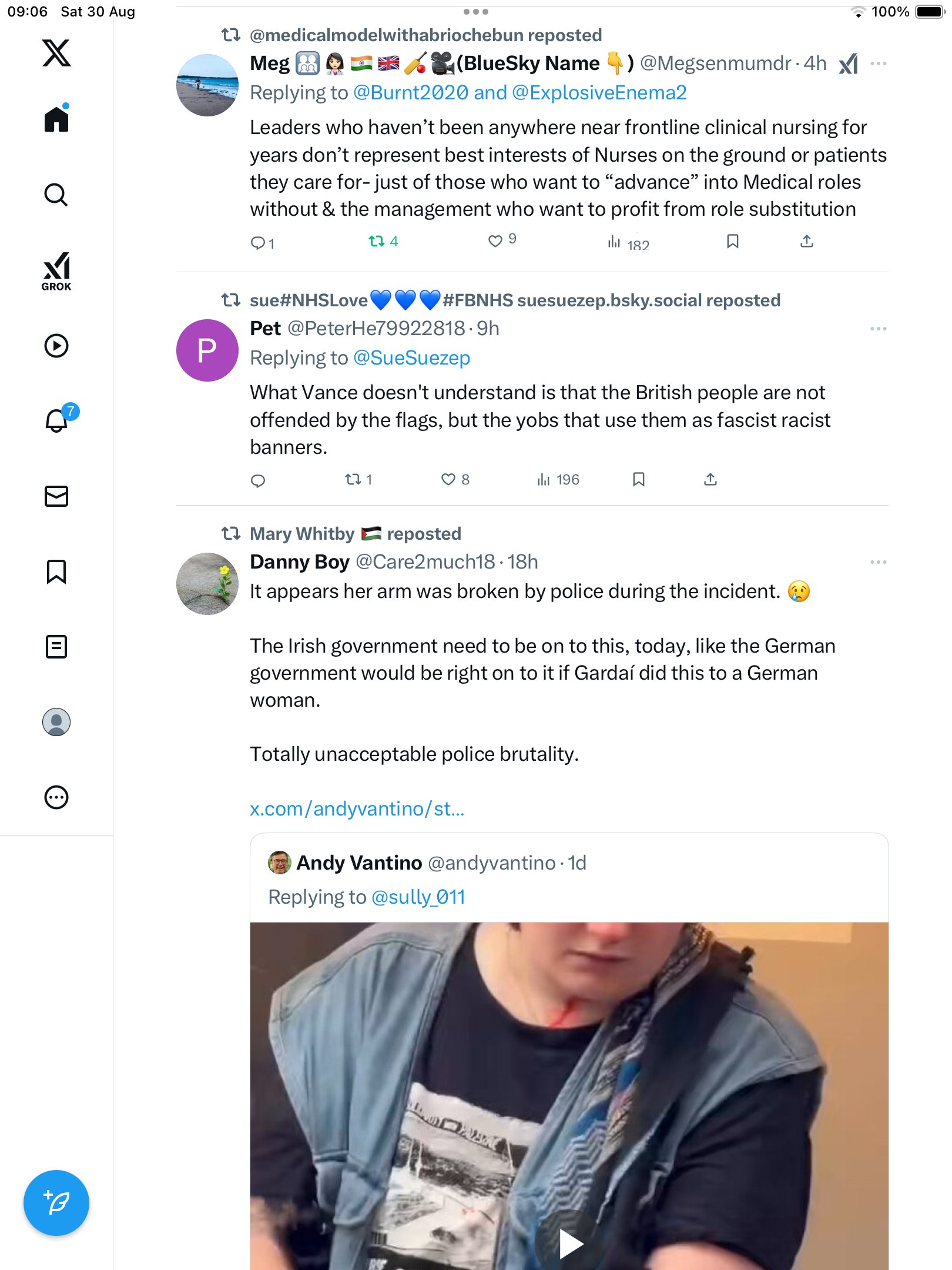Tap the compose new post button

56,1203
